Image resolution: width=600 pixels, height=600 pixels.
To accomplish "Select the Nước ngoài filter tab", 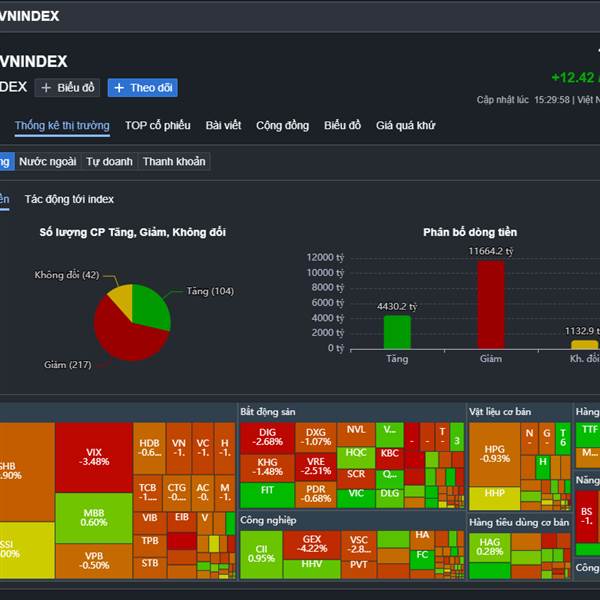I will (x=48, y=161).
